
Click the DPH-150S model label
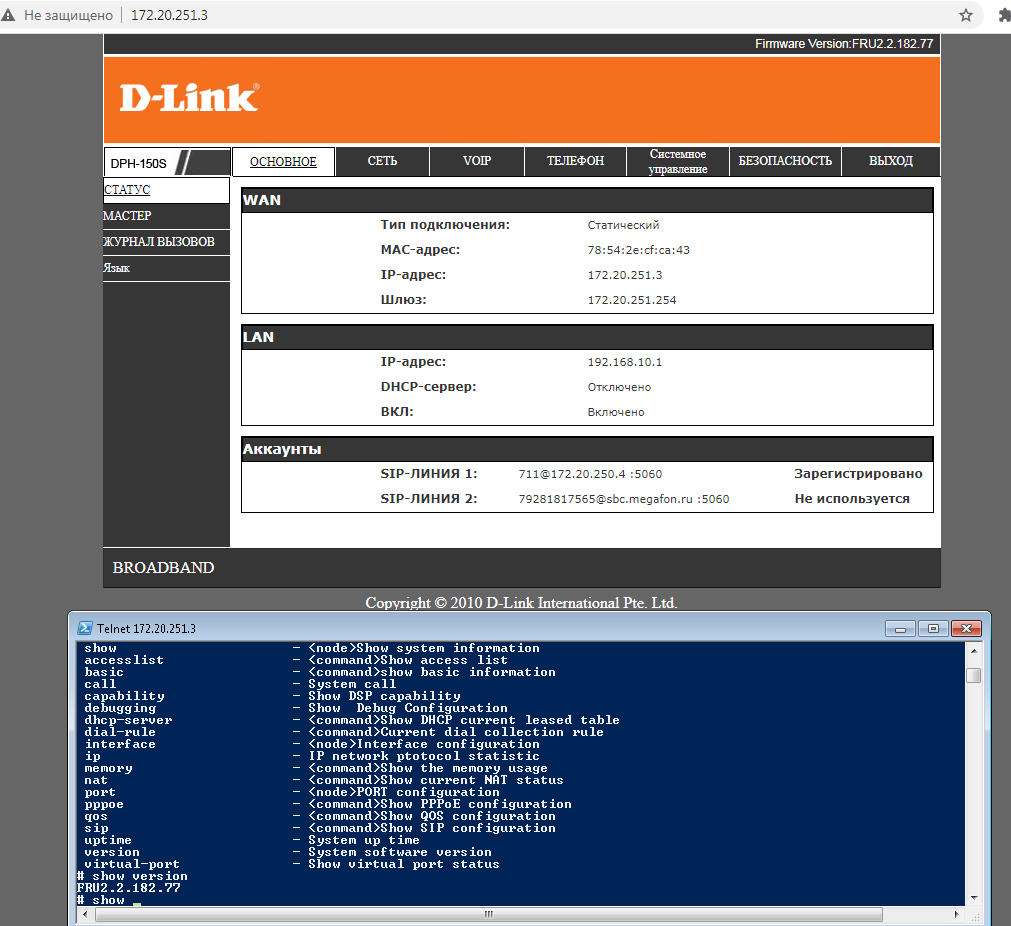pos(138,163)
